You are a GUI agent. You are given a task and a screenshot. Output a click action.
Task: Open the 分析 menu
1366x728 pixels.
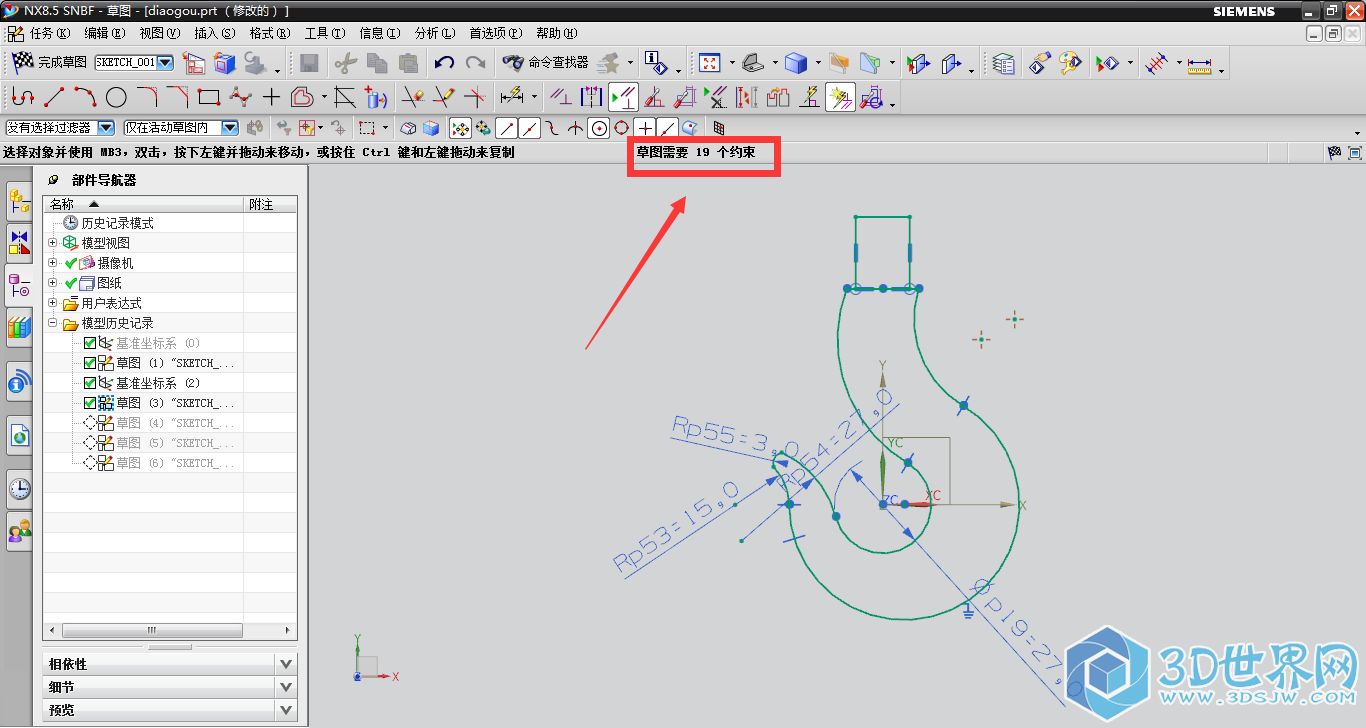[x=435, y=33]
